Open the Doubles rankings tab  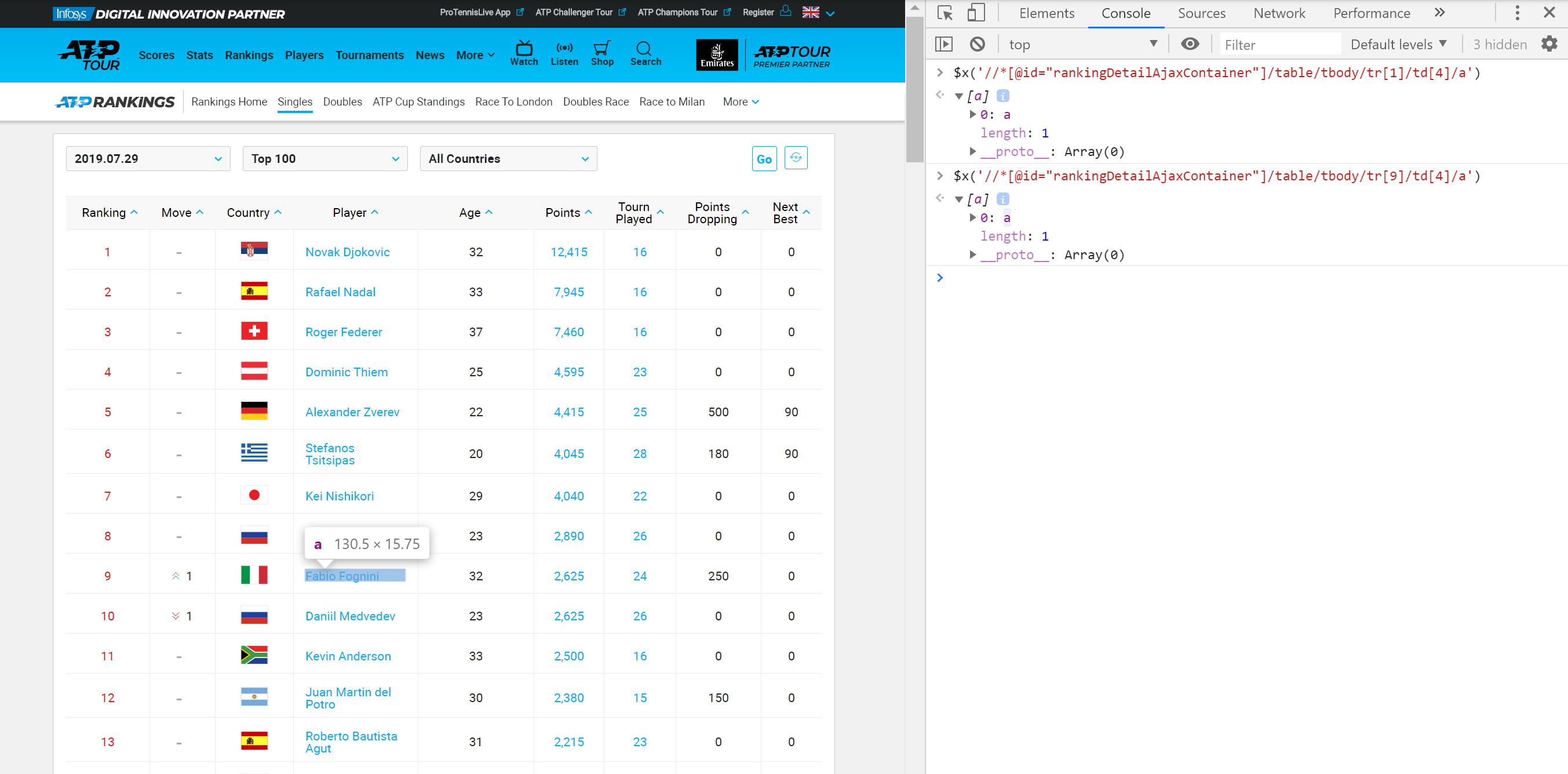[342, 101]
